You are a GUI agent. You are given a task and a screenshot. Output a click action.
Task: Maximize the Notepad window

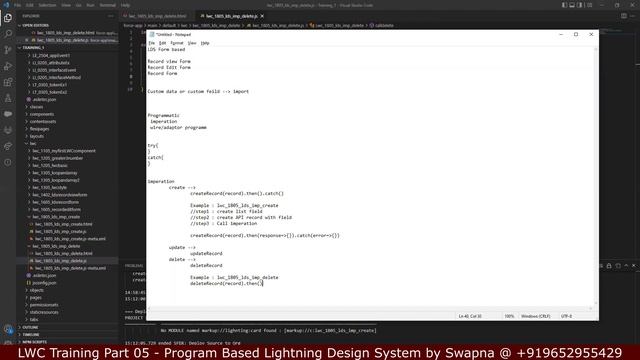[576, 34]
